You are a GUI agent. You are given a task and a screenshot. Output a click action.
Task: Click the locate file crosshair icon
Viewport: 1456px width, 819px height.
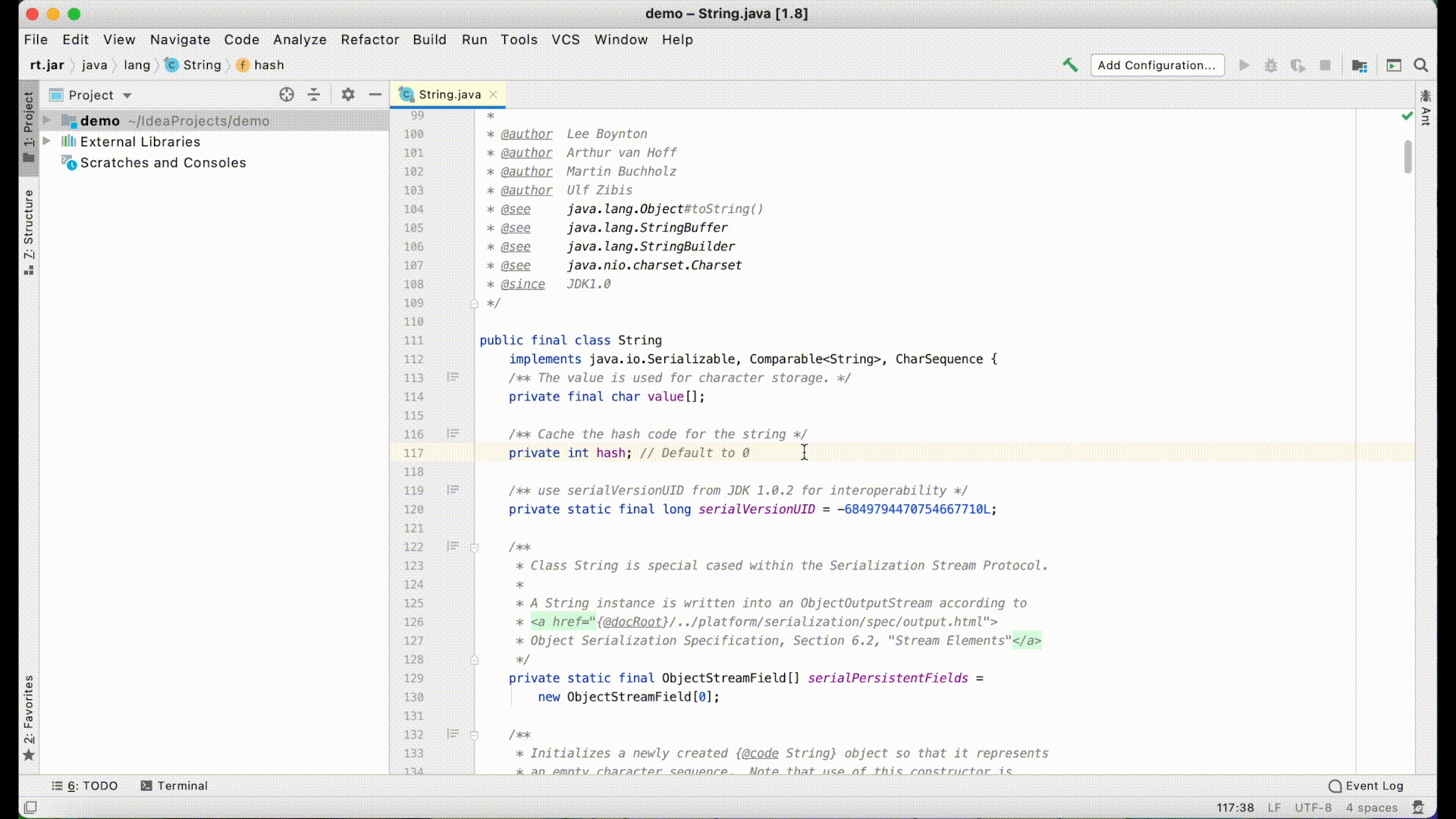286,95
